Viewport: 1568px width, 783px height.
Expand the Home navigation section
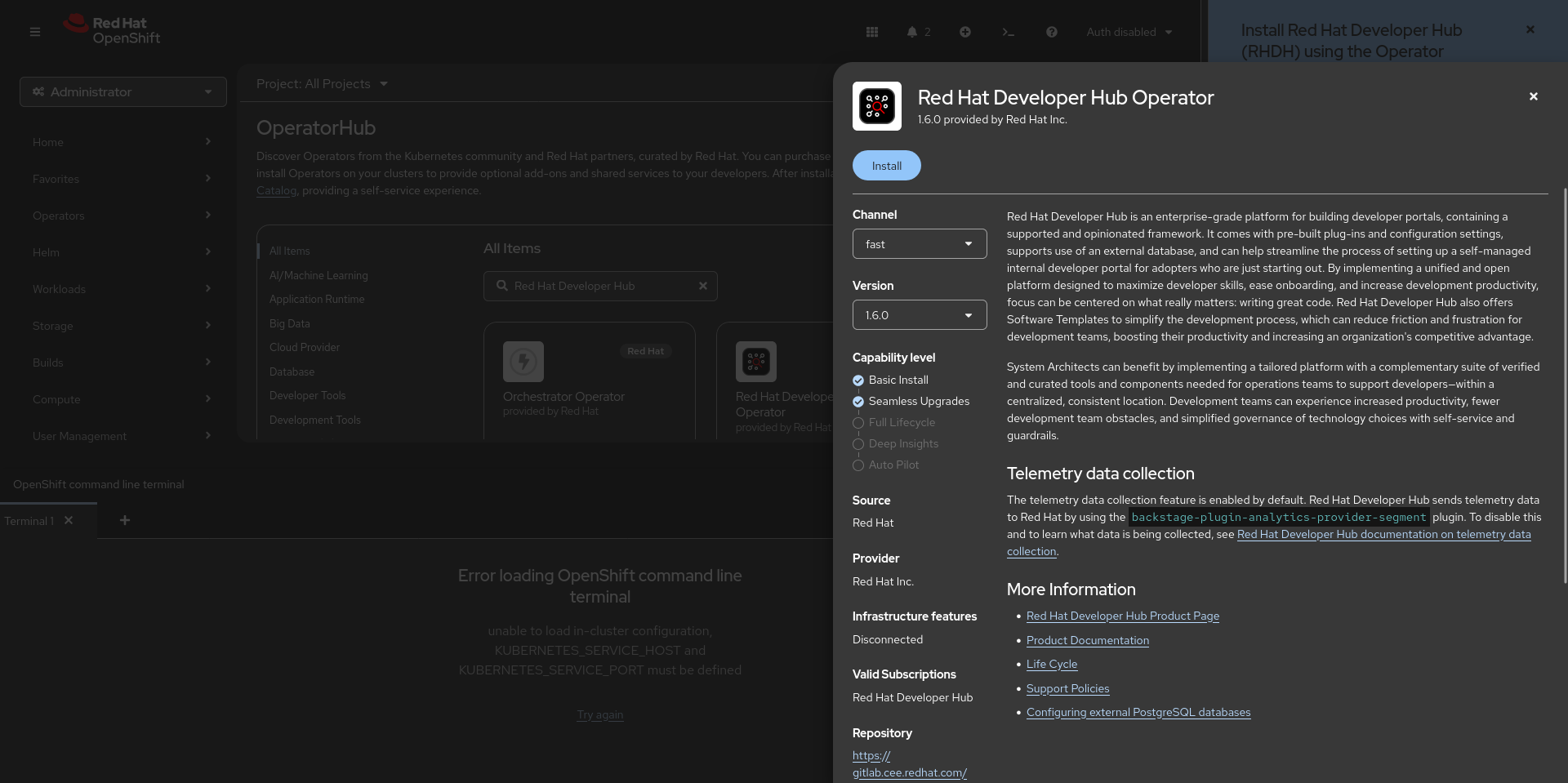click(x=122, y=142)
